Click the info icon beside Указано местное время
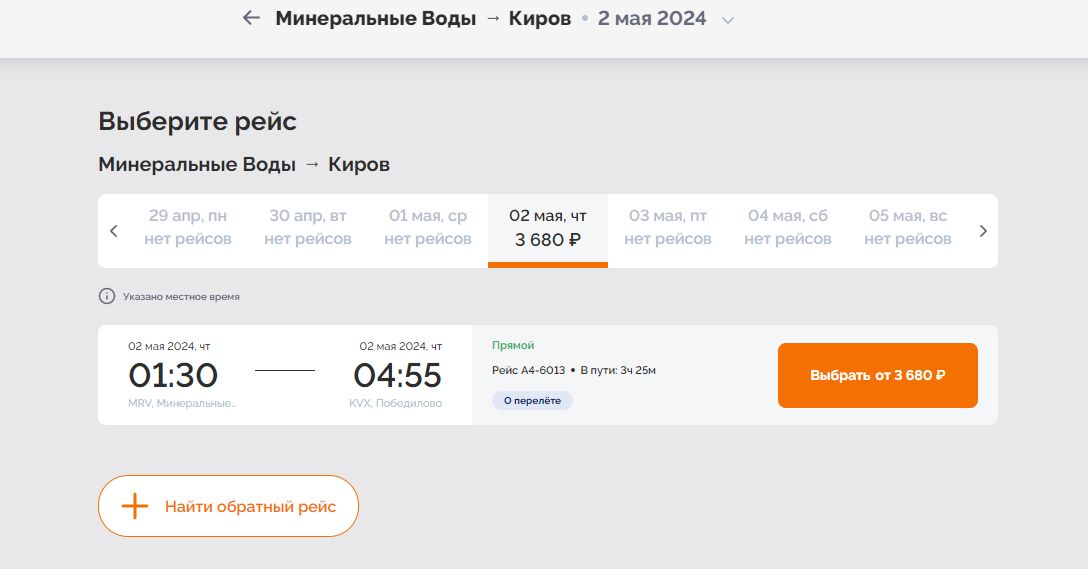1088x569 pixels. (106, 297)
